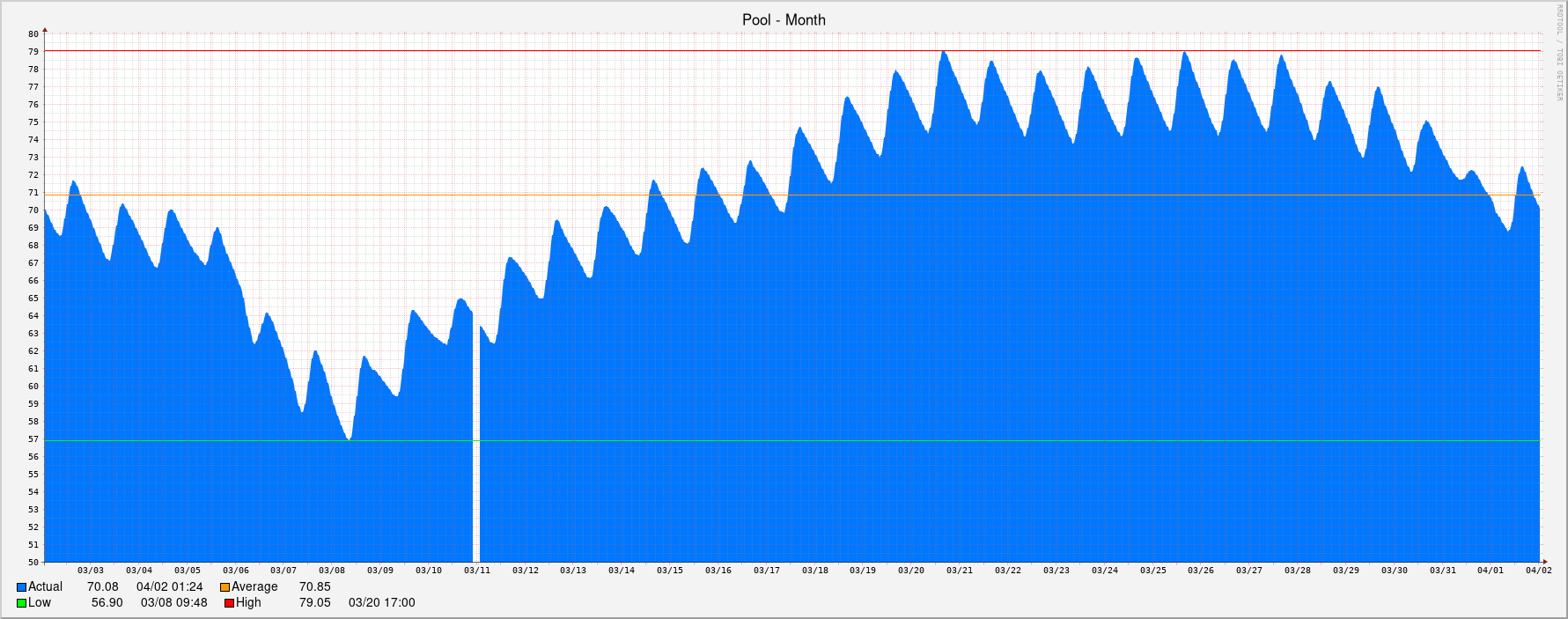Click the 03/20 date label on x-axis

coord(911,571)
